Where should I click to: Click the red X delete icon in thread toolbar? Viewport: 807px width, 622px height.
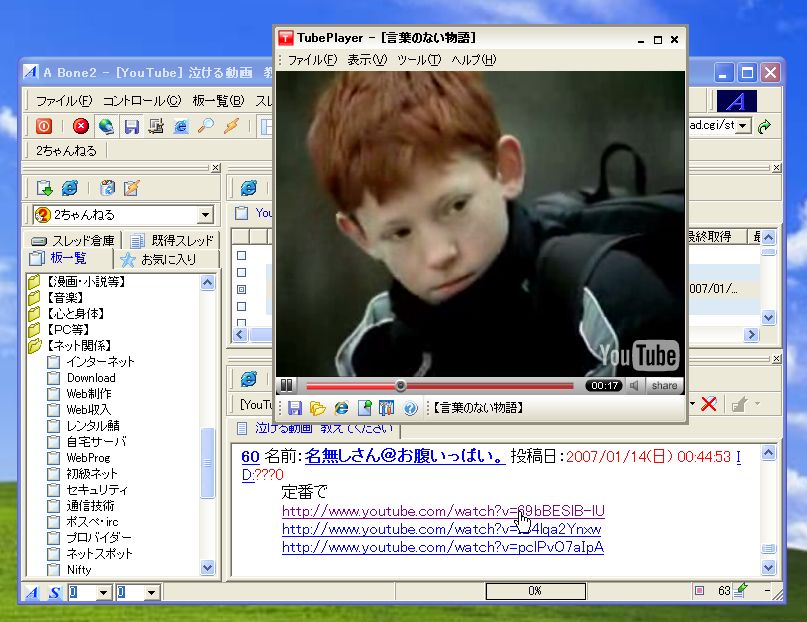click(709, 404)
